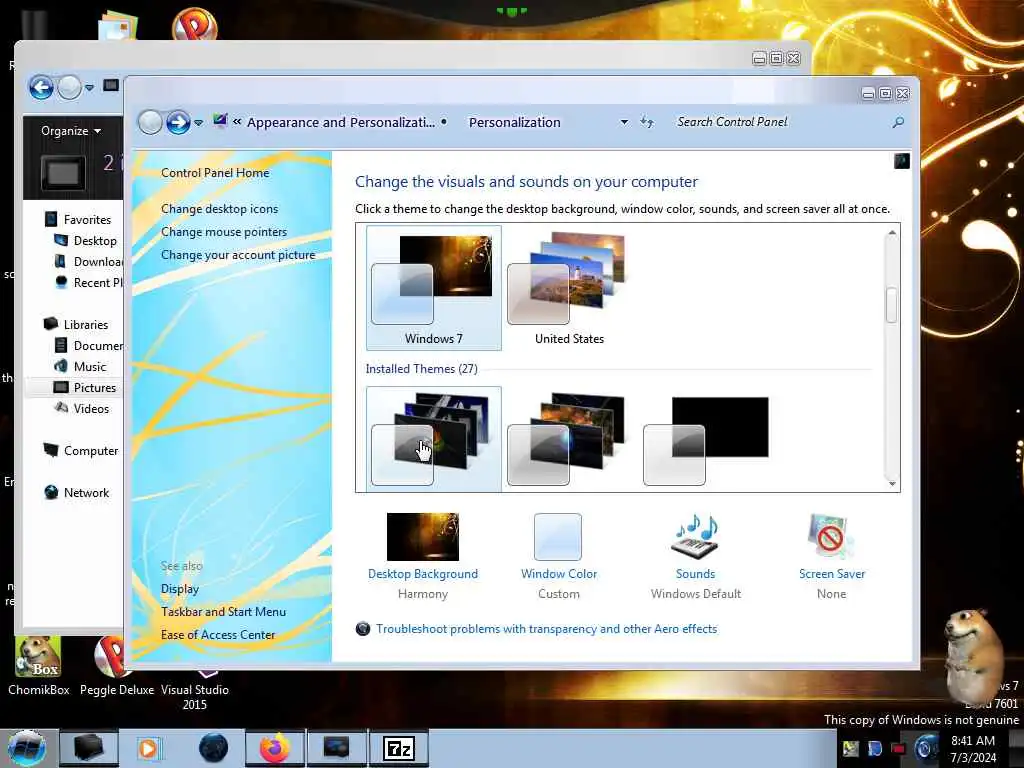Open Organize menu in Explorer window
The image size is (1024, 768).
tap(71, 131)
